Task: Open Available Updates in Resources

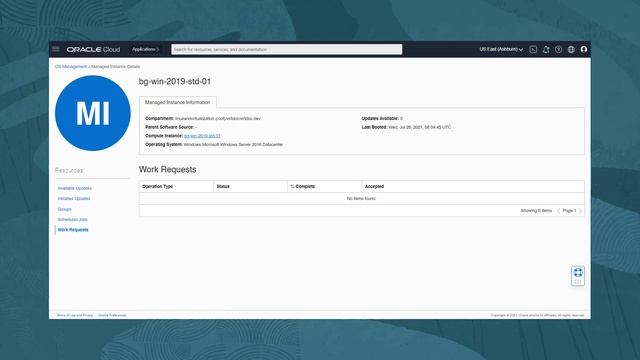Action: pyautogui.click(x=74, y=188)
